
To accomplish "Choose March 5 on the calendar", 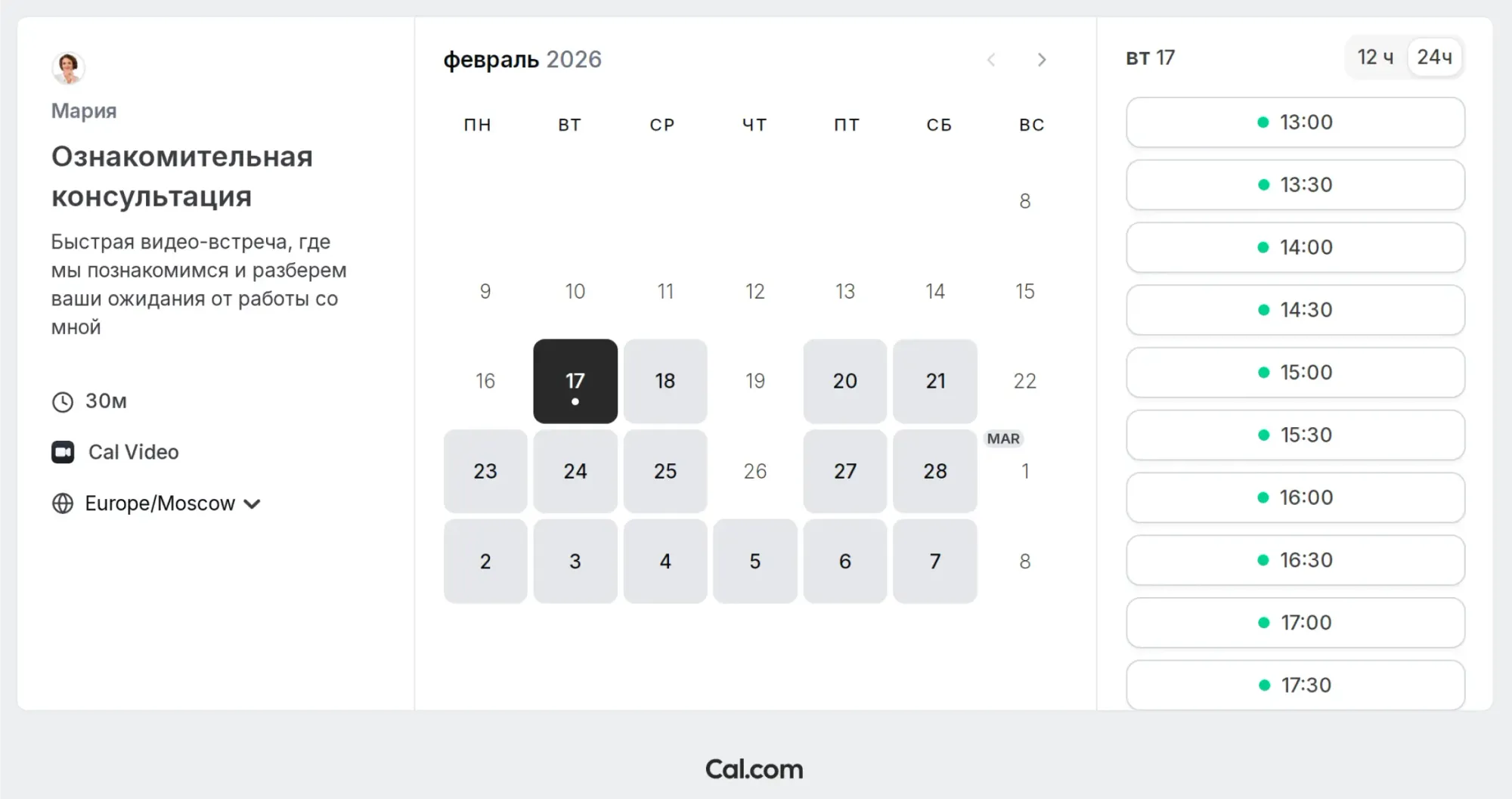I will click(755, 561).
